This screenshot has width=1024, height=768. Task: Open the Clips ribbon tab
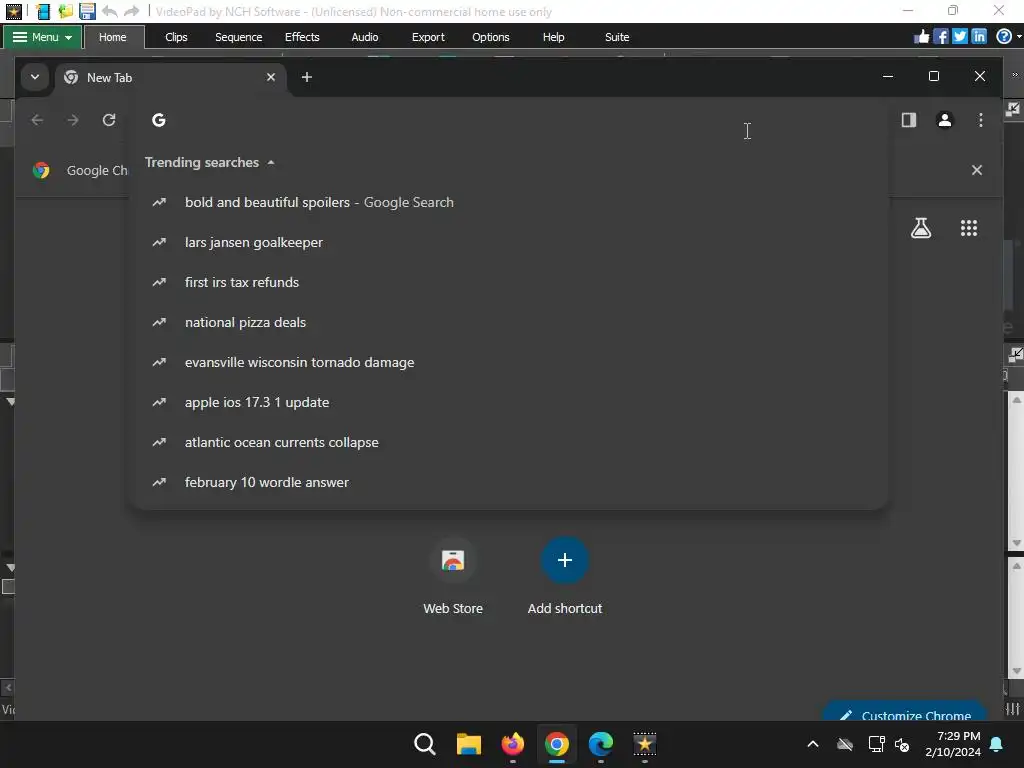176,37
